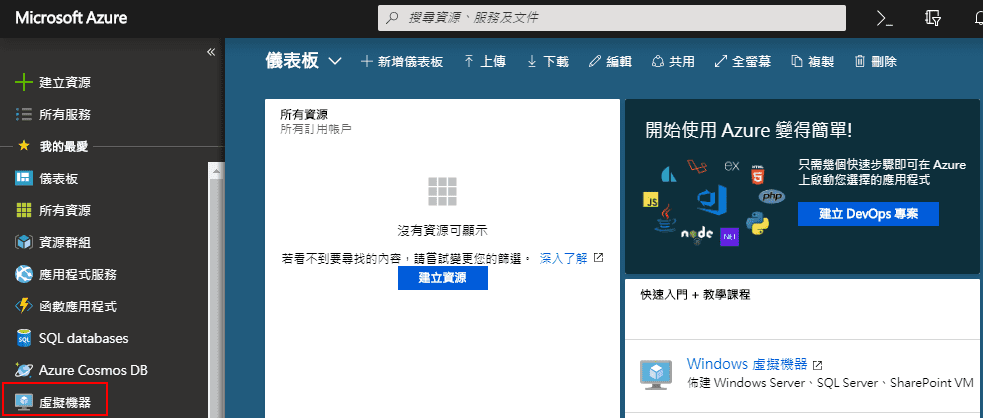This screenshot has width=983, height=418.
Task: Click the PHP logo in the DevOps tile
Action: click(x=772, y=197)
